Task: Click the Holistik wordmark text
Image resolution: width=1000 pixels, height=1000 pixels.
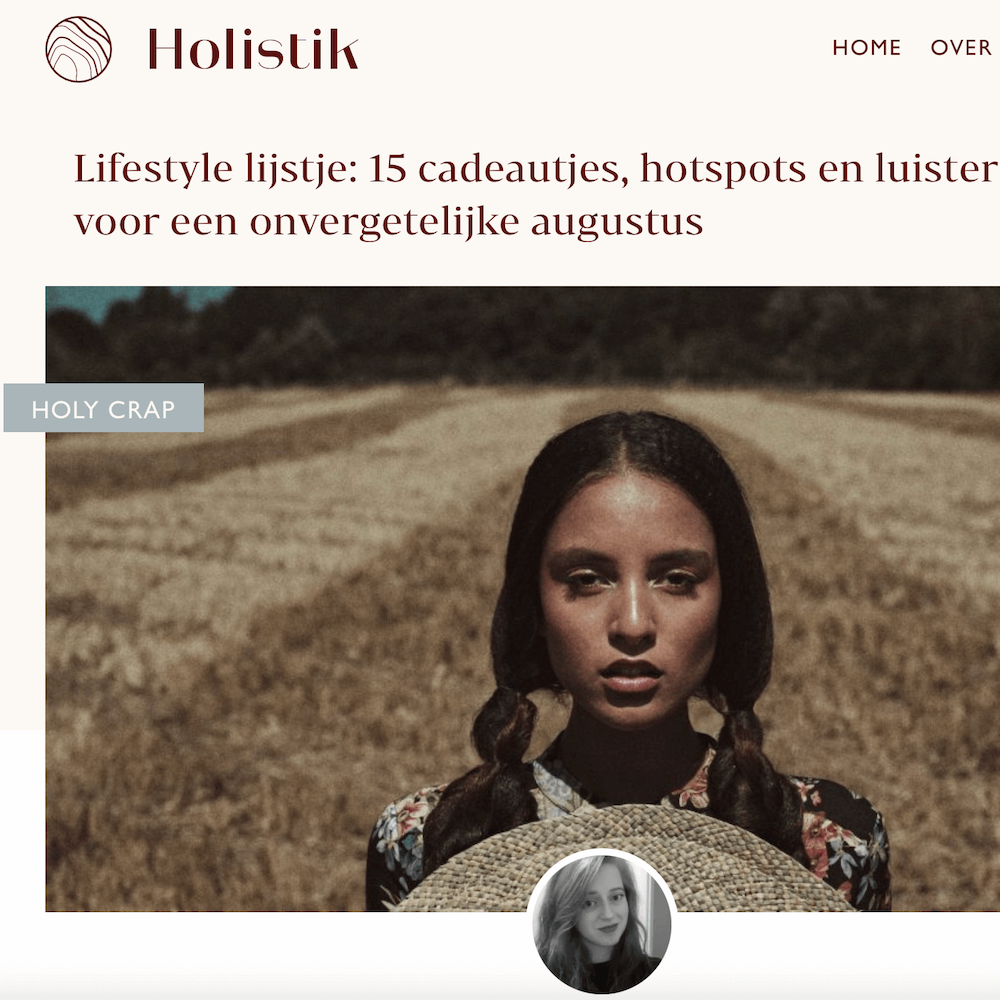Action: [x=253, y=49]
